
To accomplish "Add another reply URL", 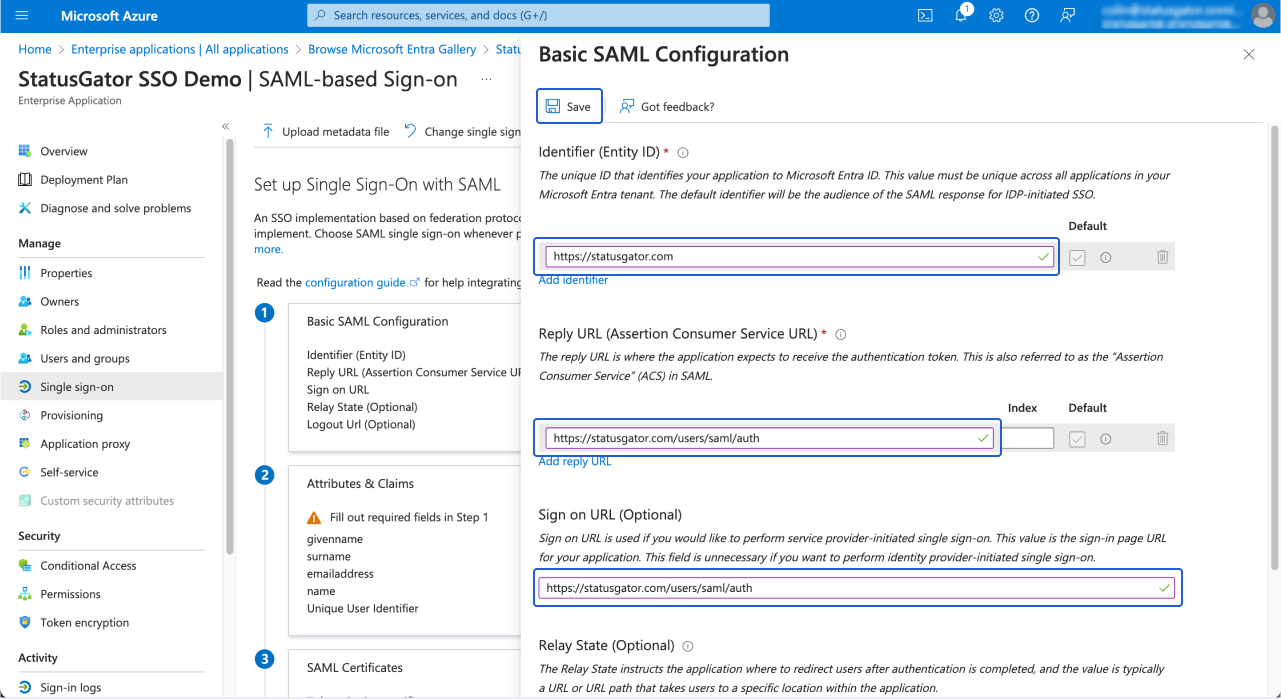I will 575,461.
